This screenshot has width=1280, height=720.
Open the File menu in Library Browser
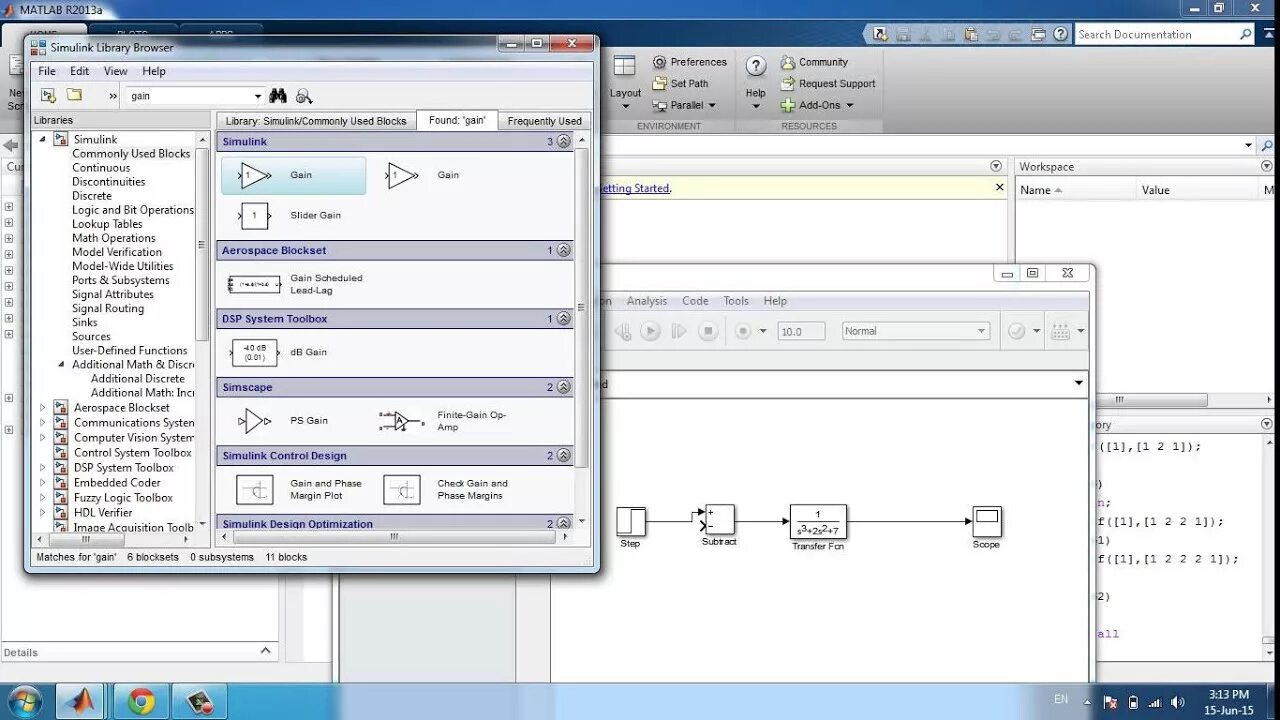47,71
